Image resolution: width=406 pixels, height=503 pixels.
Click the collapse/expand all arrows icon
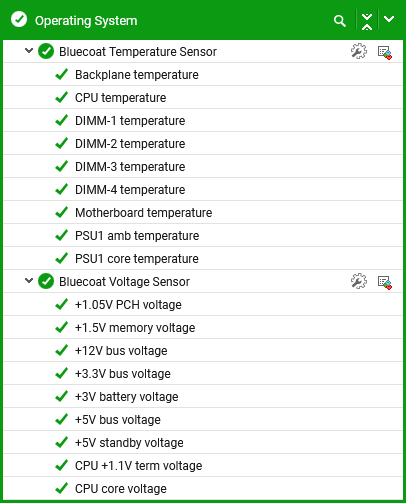tap(367, 22)
